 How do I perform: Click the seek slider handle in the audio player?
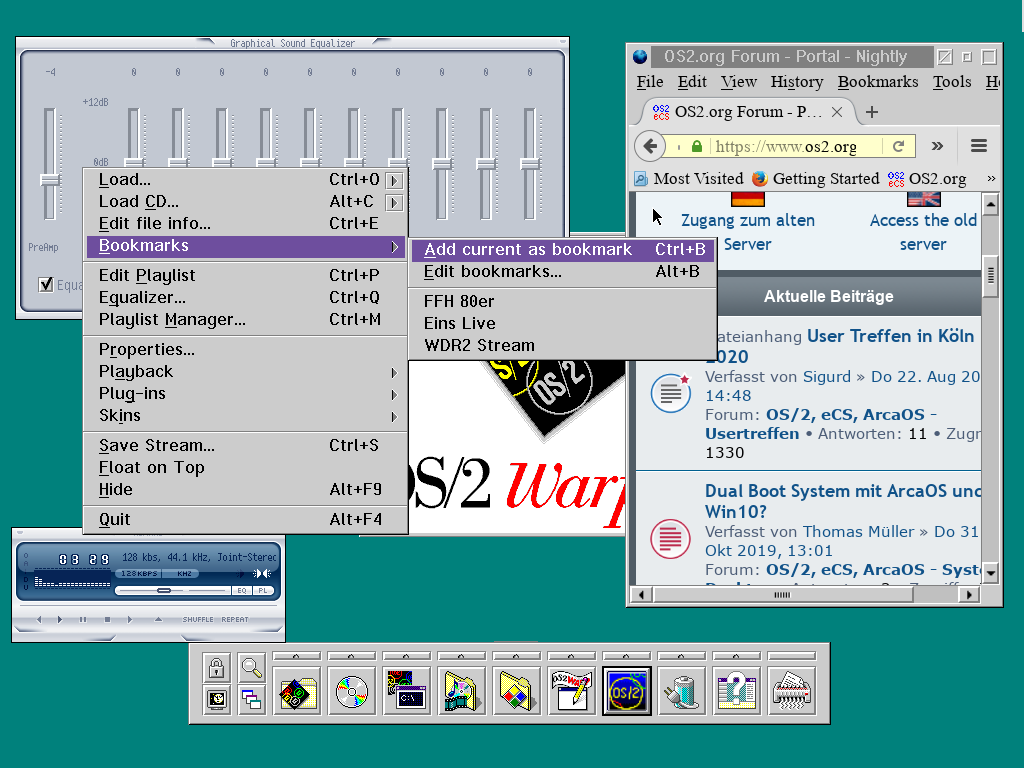[164, 590]
